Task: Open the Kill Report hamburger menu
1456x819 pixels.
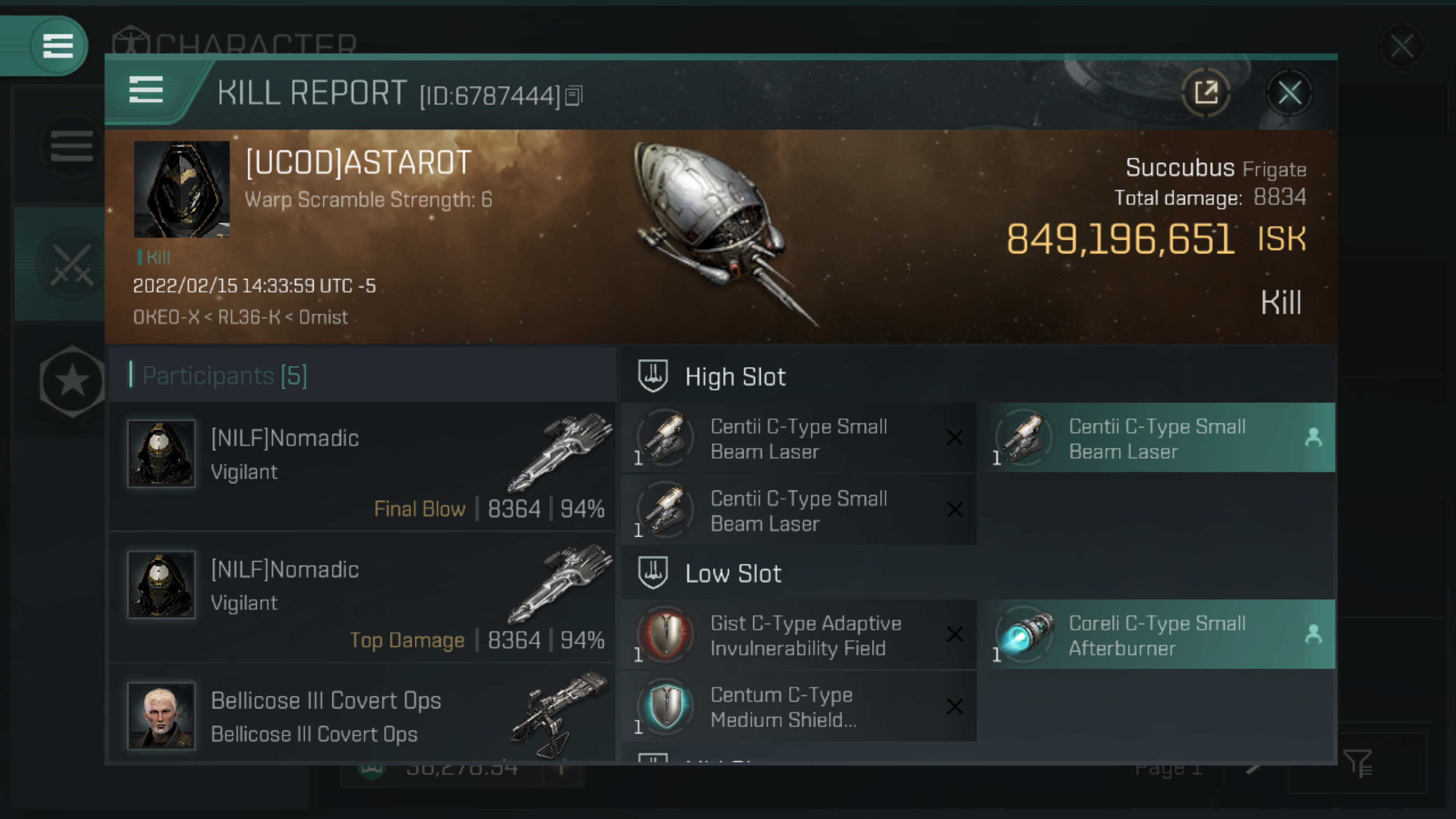Action: tap(146, 91)
